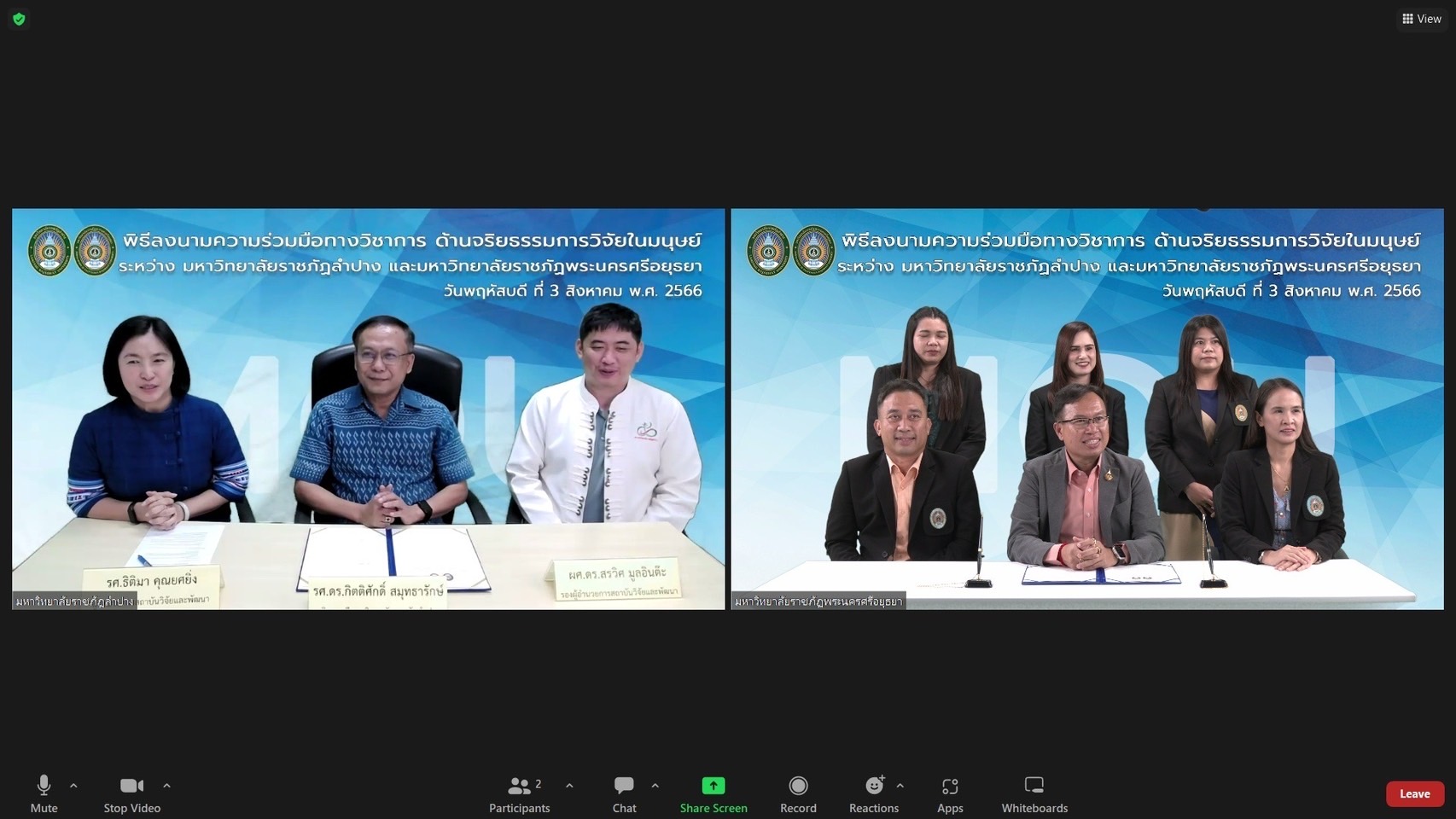Screen dimensions: 1456x819
Task: Open the Chat panel
Action: tap(624, 794)
